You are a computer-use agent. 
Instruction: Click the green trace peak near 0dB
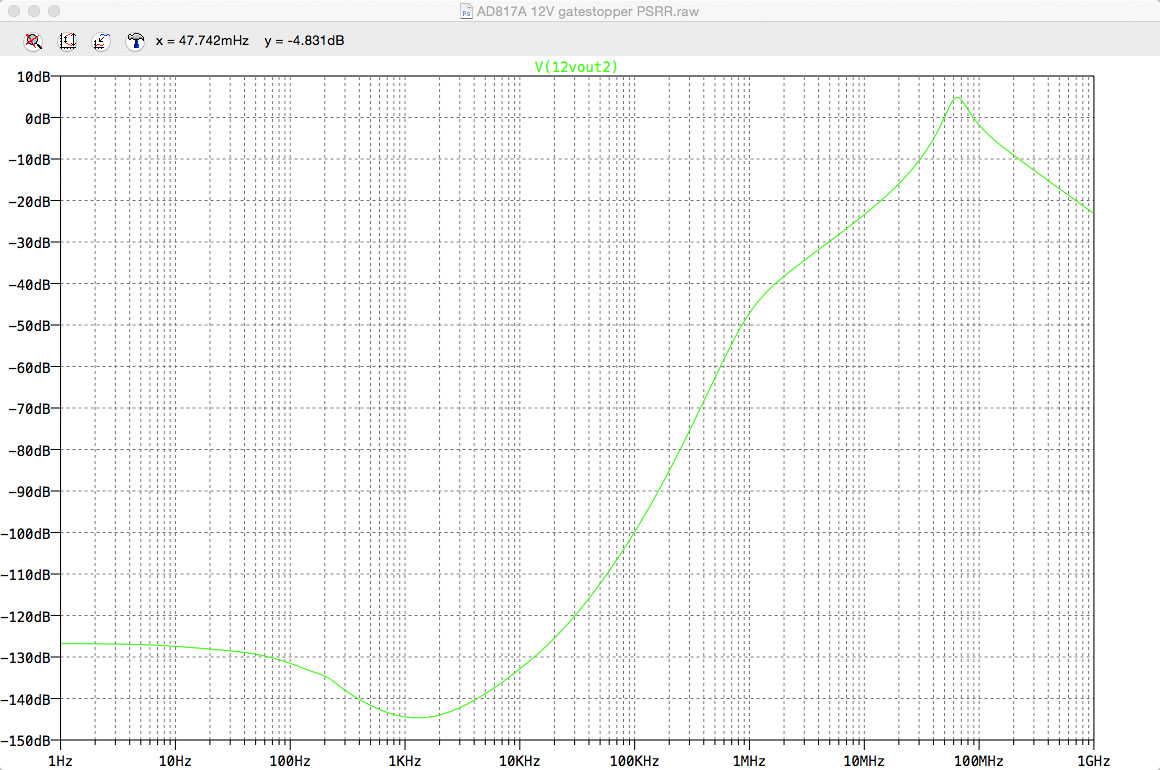957,98
